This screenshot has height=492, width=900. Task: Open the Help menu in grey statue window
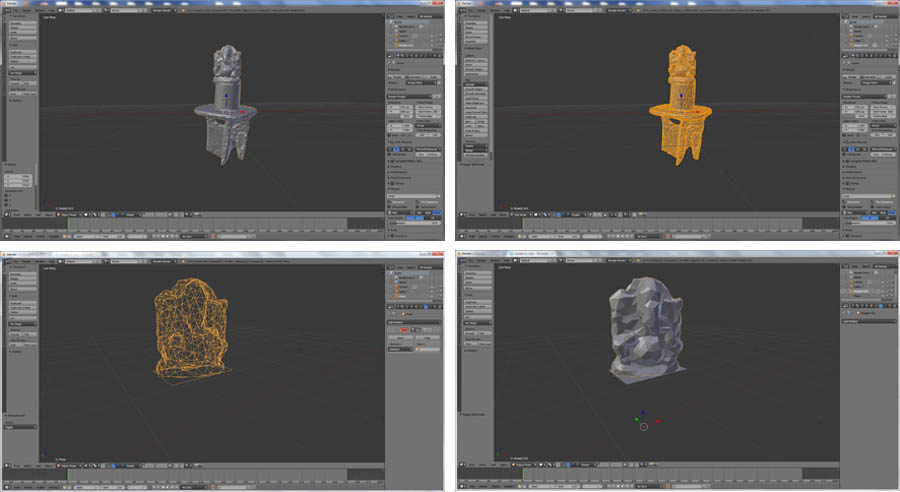coord(51,10)
